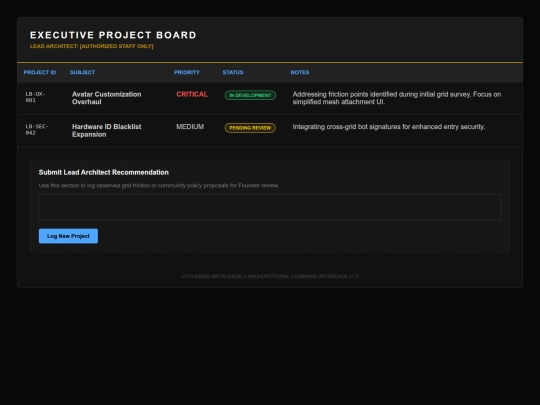Click the Log New Project button

[x=68, y=236]
